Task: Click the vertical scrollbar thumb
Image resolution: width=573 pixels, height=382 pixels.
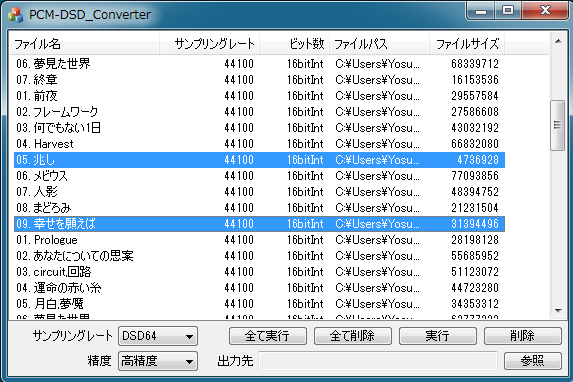Action: click(557, 125)
